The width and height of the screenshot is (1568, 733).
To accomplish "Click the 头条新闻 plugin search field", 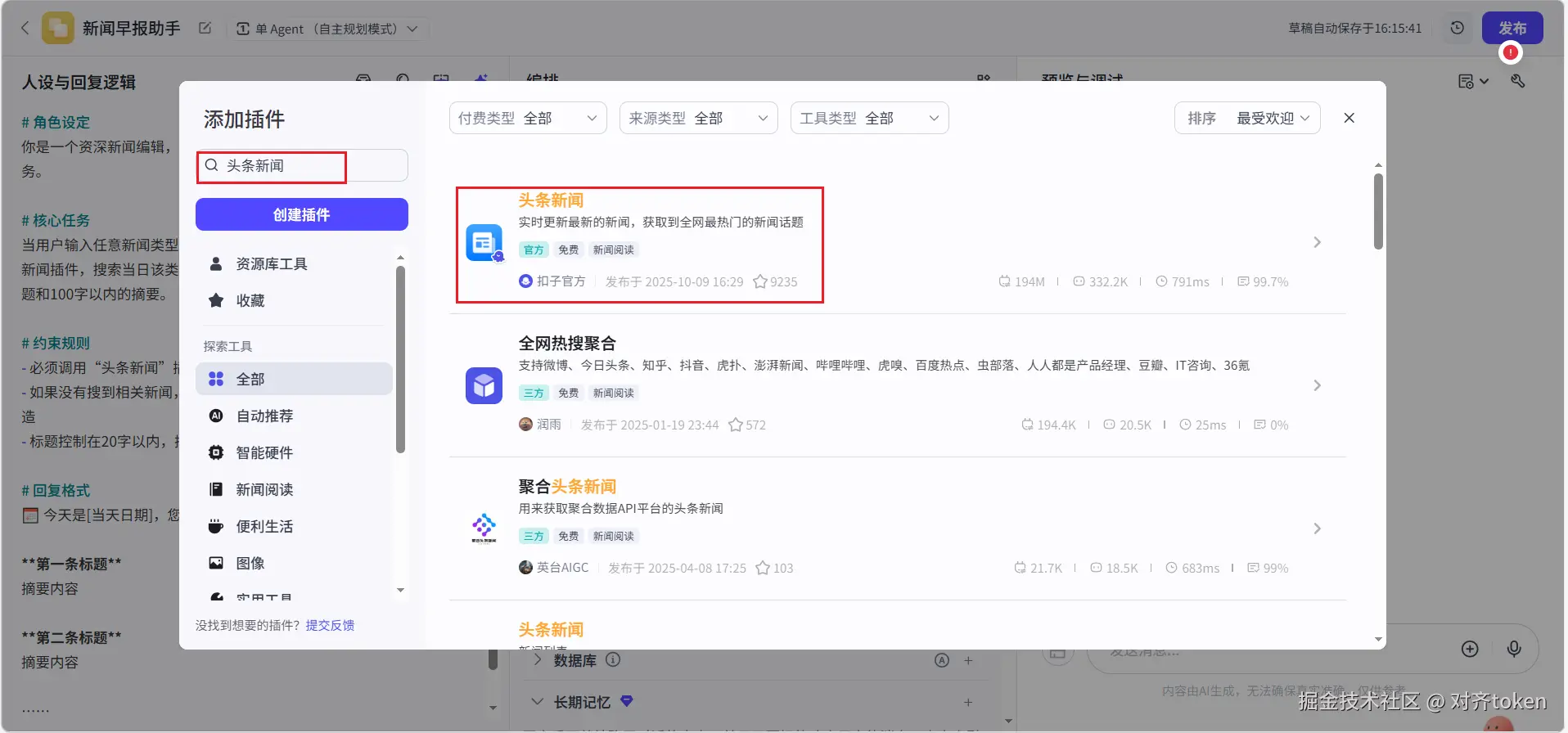I will point(302,165).
